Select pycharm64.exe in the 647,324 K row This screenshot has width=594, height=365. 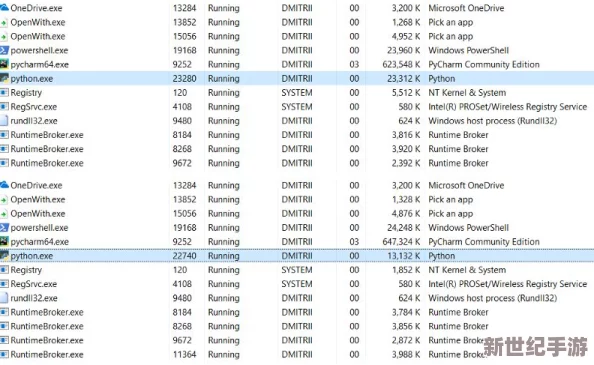click(x=40, y=242)
